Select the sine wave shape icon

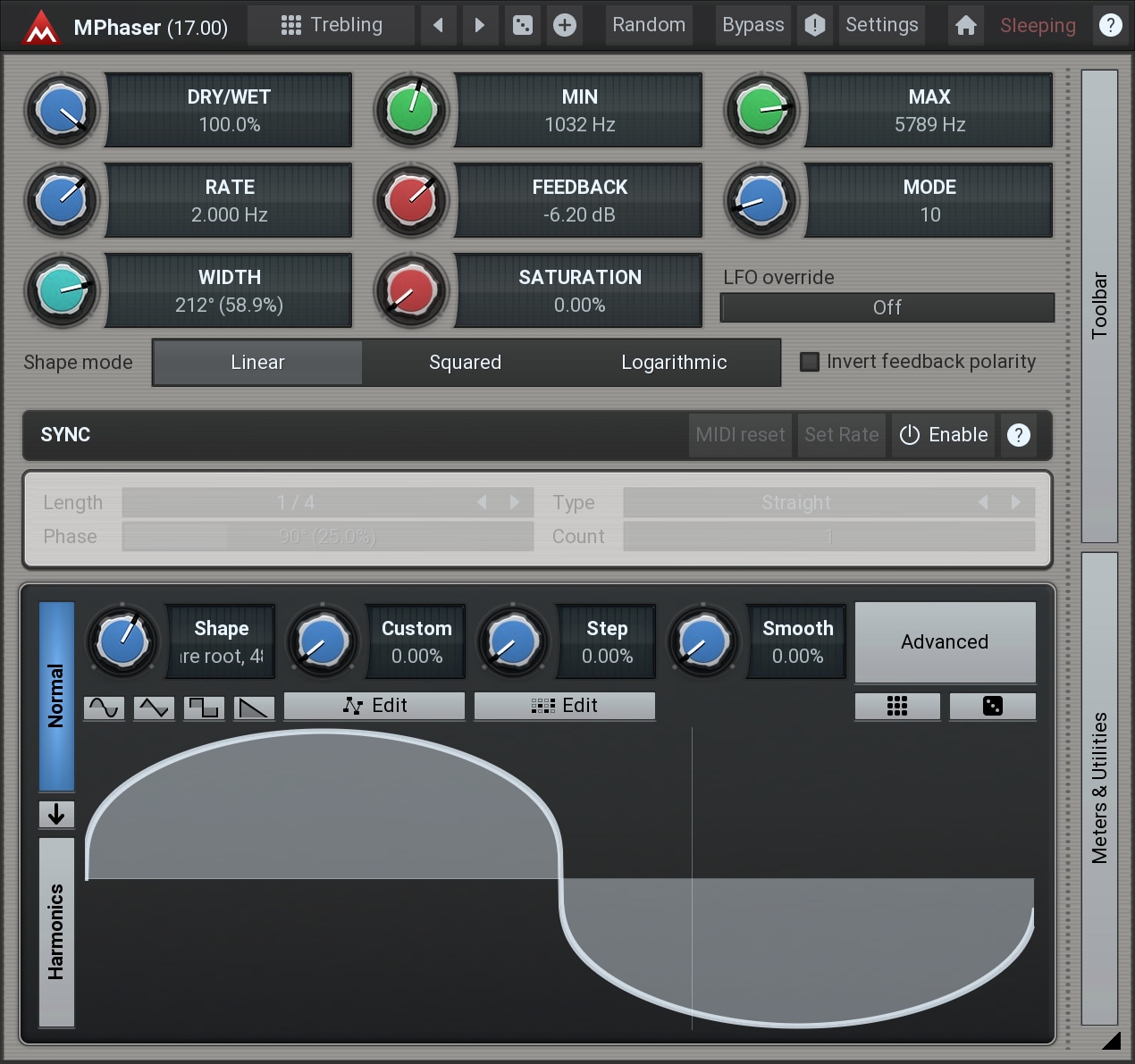104,708
